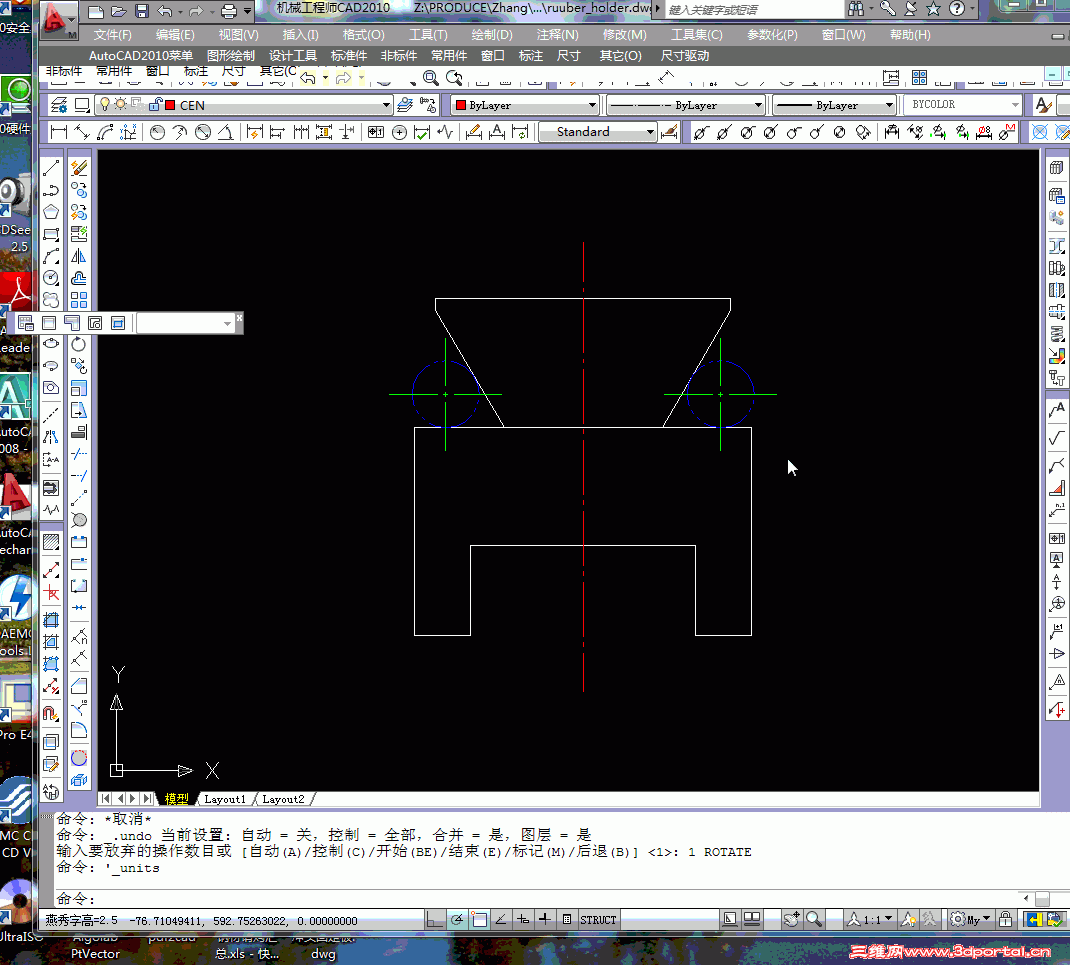Open the 绘制(D) menu

click(492, 35)
